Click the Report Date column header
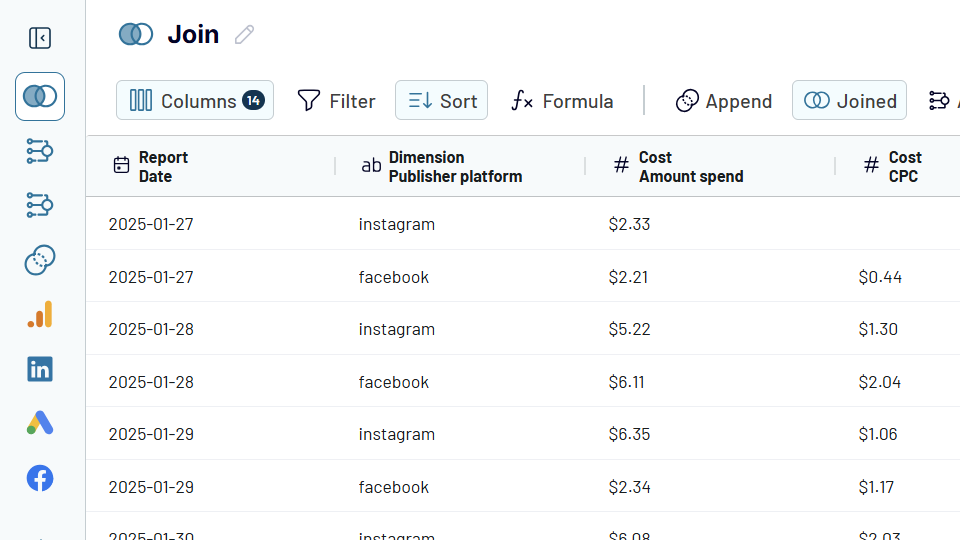The image size is (960, 540). click(x=163, y=167)
